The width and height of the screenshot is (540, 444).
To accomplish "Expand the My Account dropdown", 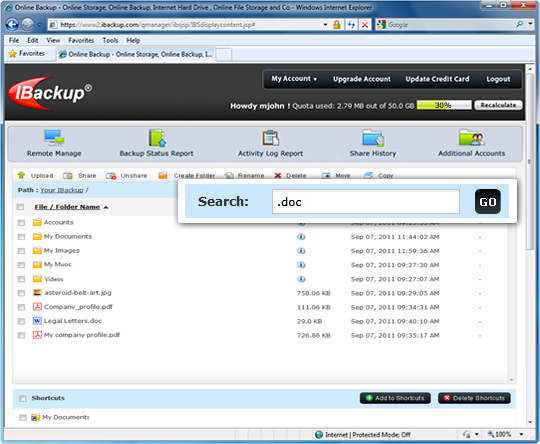I will coord(294,79).
